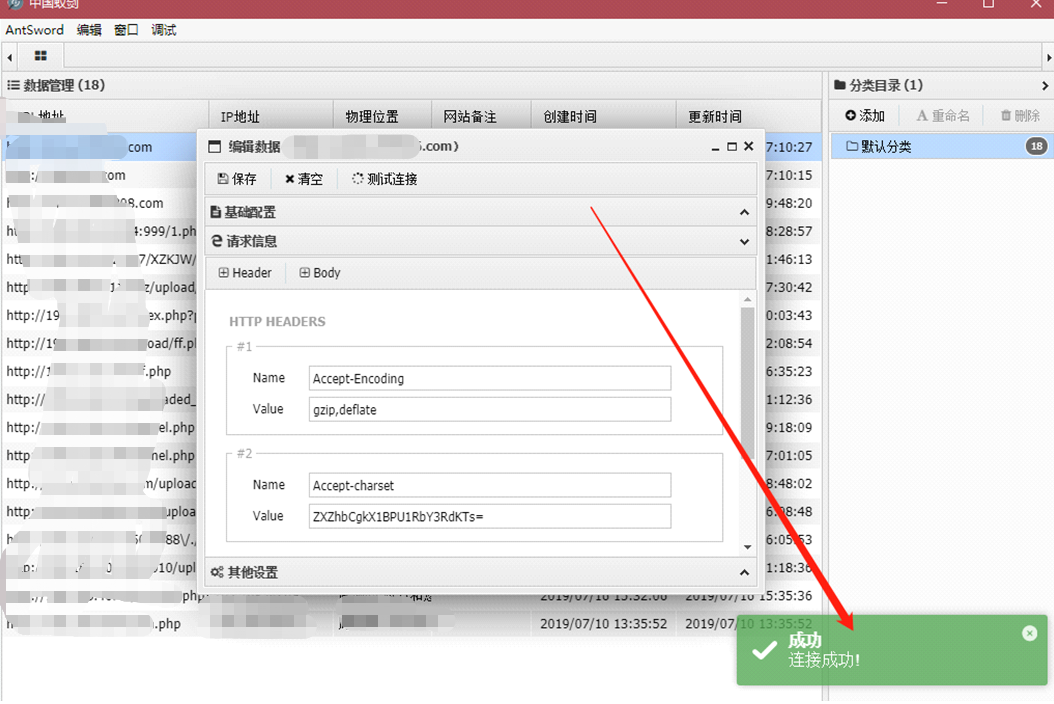Open the 窗口 menu
Image resolution: width=1054 pixels, height=704 pixels.
click(x=126, y=30)
